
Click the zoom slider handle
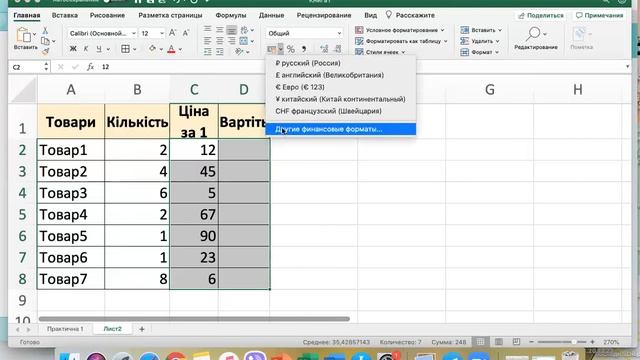coord(574,342)
